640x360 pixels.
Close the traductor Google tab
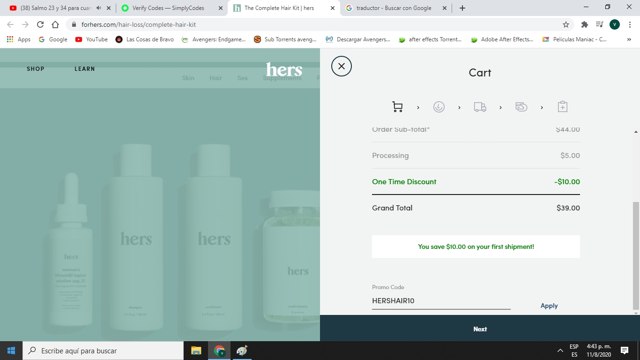coord(444,8)
